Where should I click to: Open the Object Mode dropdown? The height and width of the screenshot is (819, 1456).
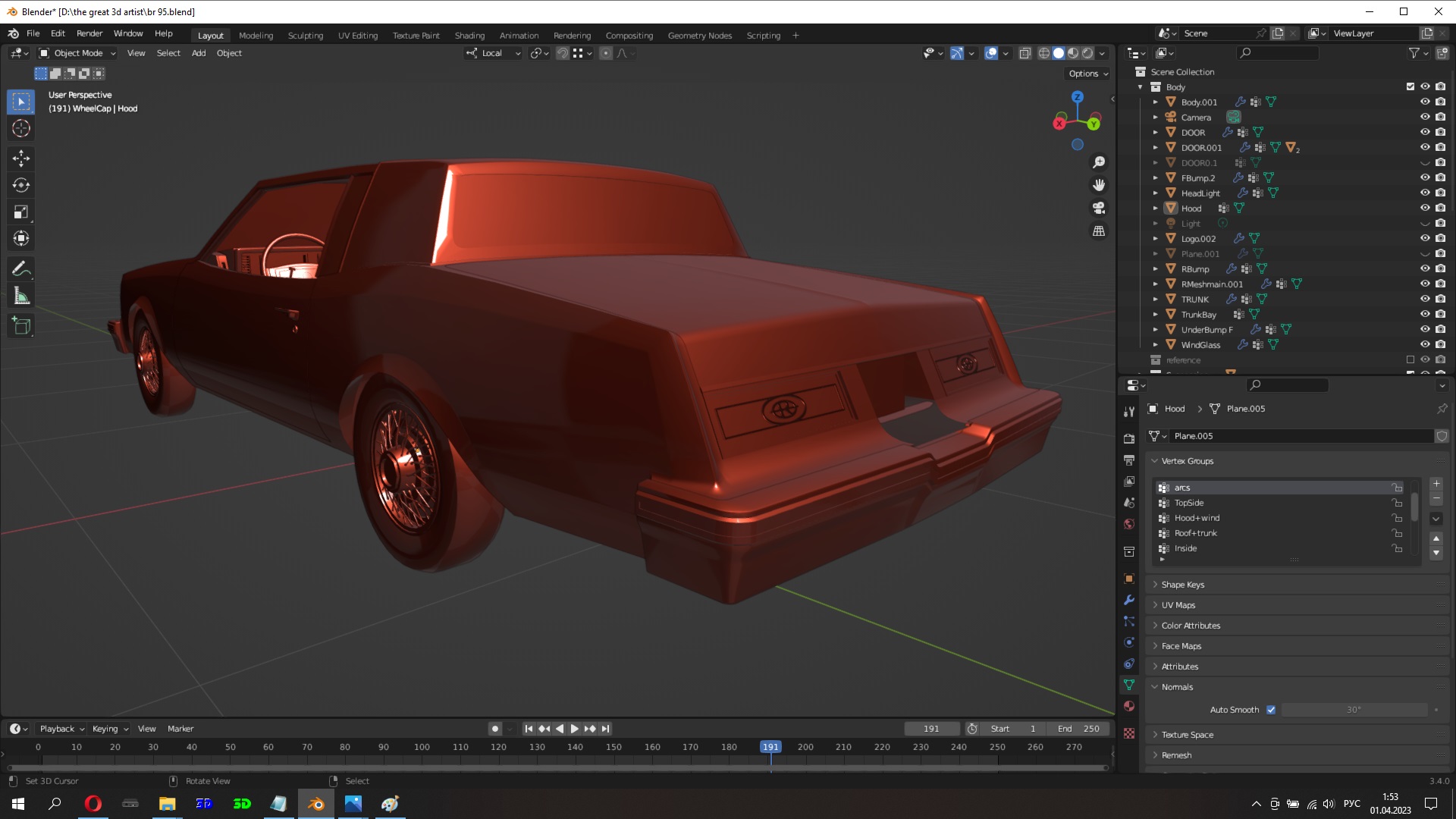77,53
